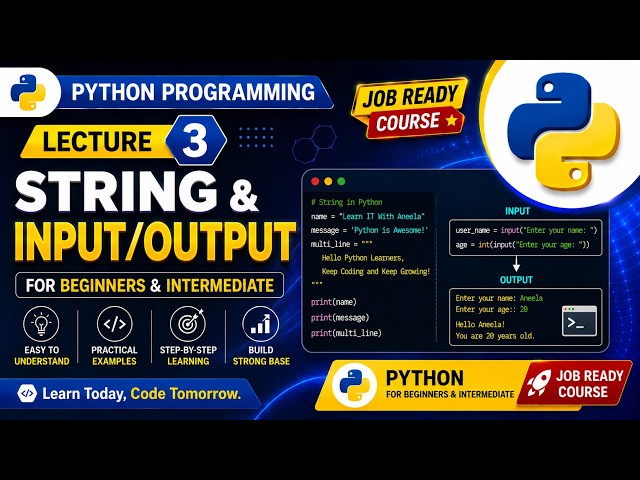Click the name = "Learn IT With Aneela" line
The image size is (640, 480).
[x=368, y=216]
